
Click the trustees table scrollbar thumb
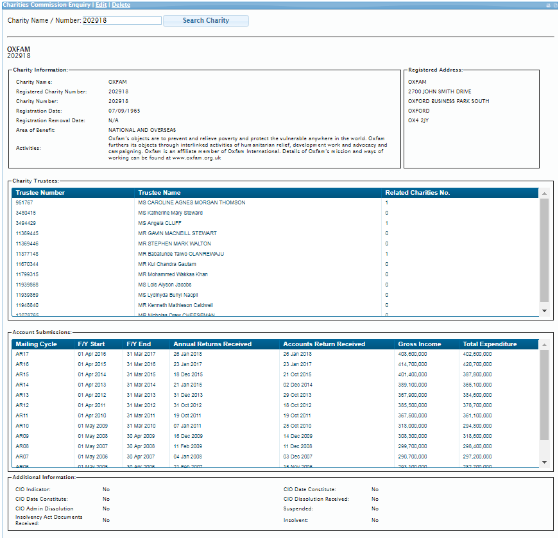click(x=544, y=250)
